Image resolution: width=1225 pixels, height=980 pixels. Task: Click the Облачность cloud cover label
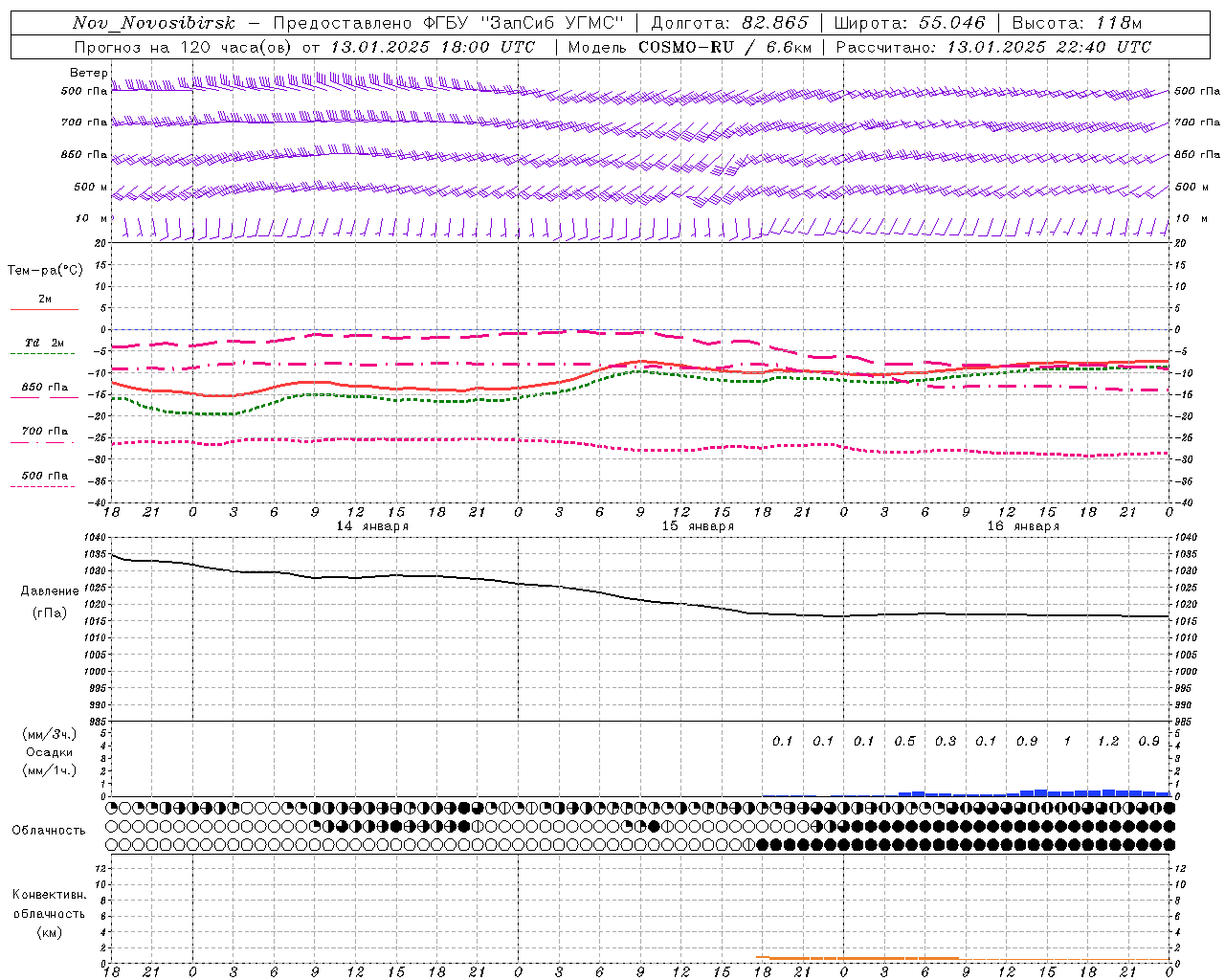click(49, 831)
